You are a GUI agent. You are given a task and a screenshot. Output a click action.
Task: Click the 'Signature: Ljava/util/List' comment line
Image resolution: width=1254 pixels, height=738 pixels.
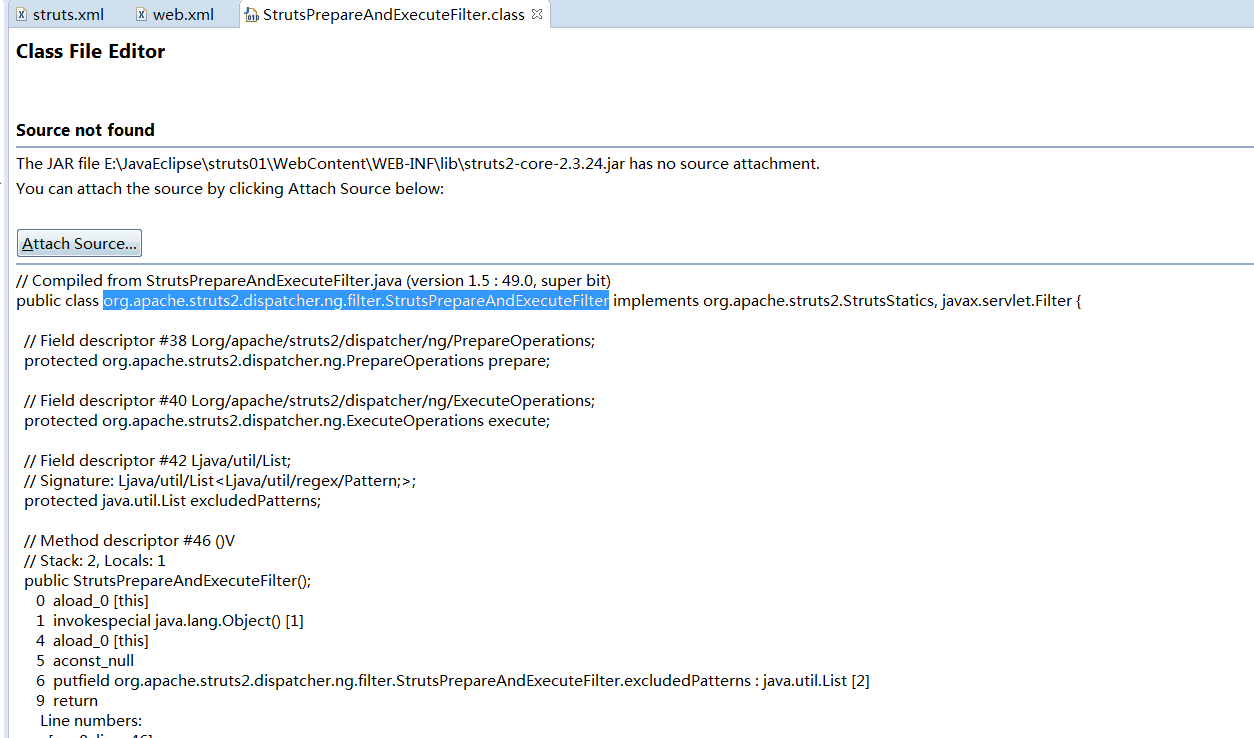tap(220, 481)
